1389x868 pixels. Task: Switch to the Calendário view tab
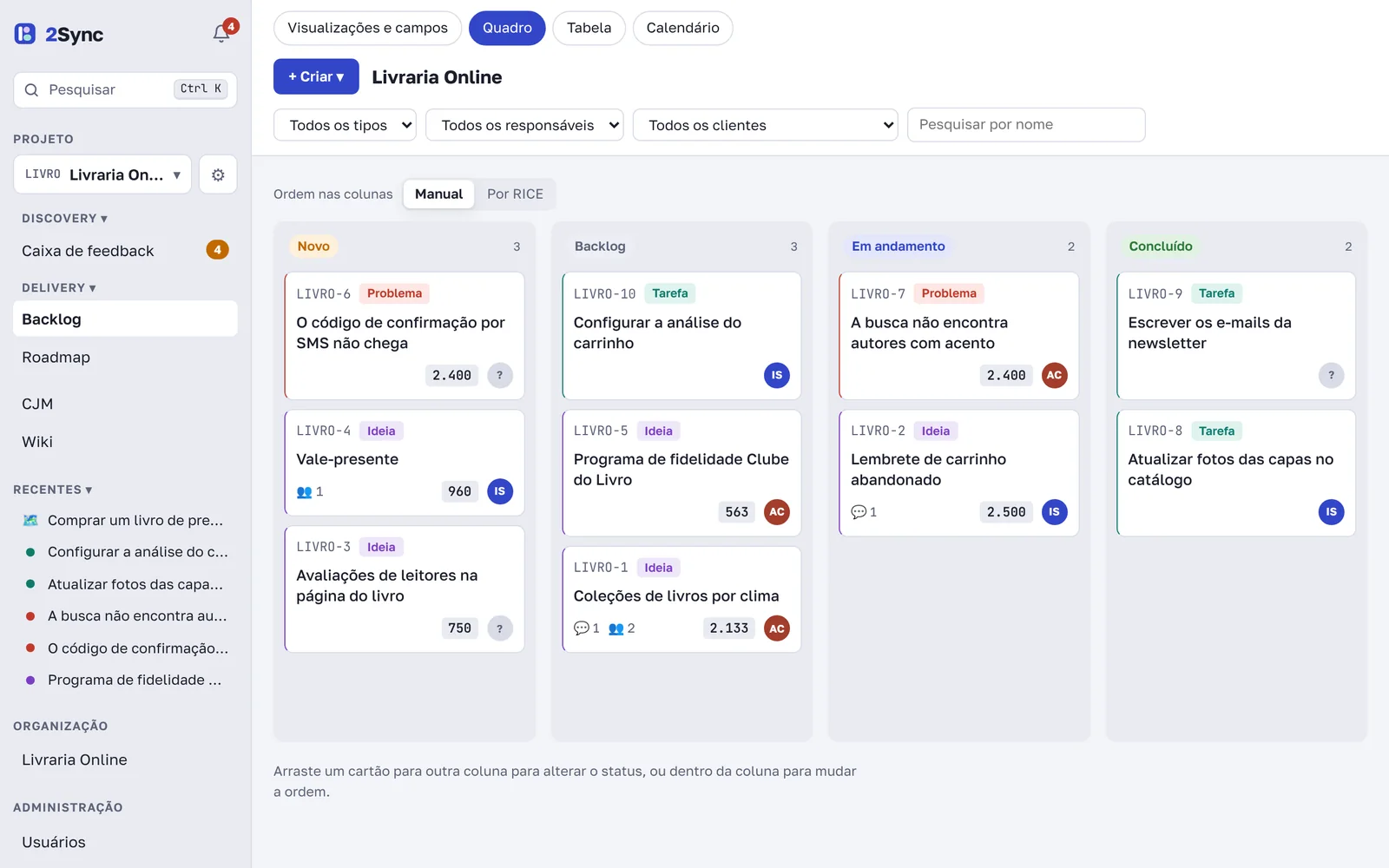pos(682,28)
